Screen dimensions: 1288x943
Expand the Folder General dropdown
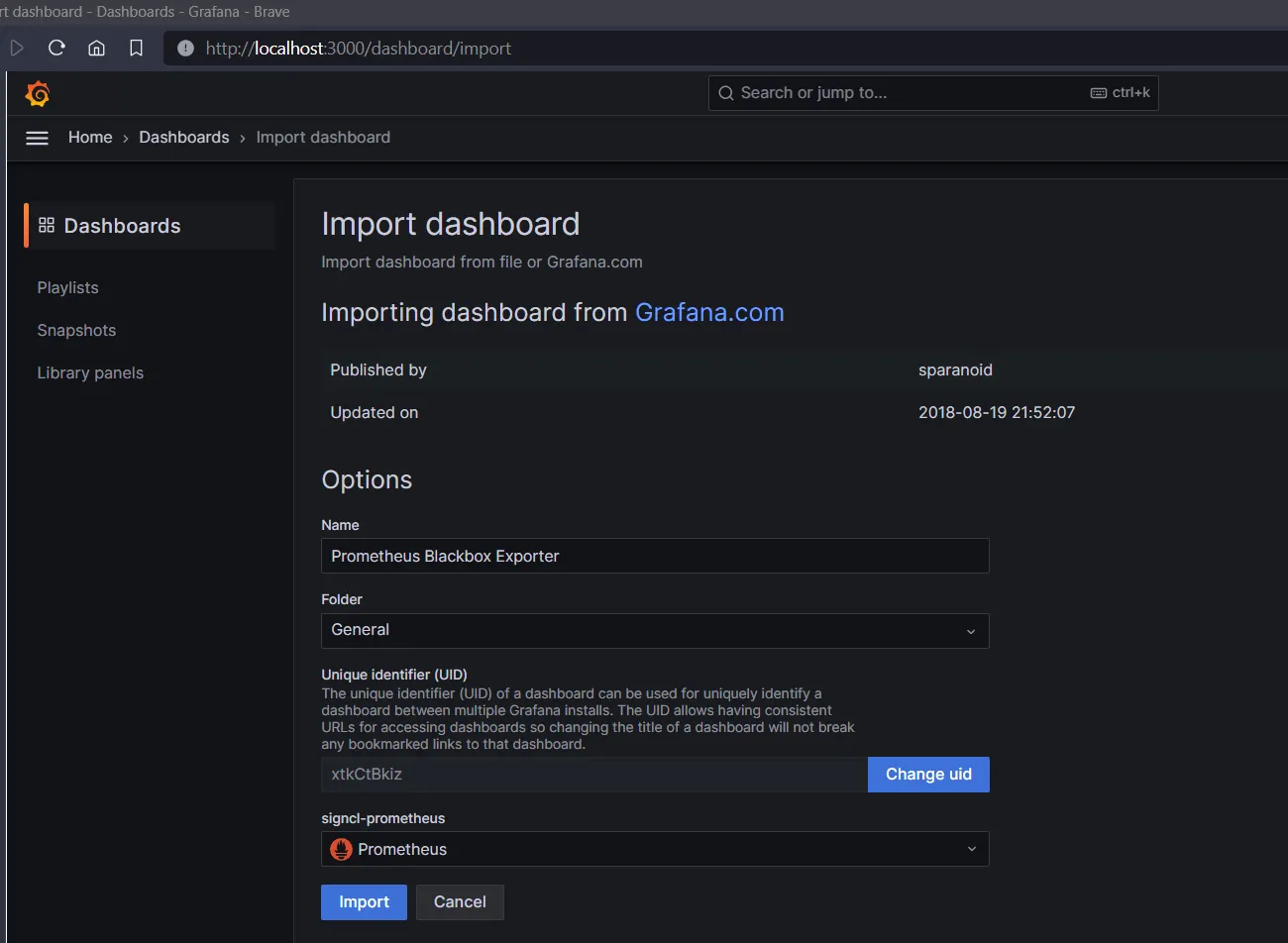[x=655, y=631]
